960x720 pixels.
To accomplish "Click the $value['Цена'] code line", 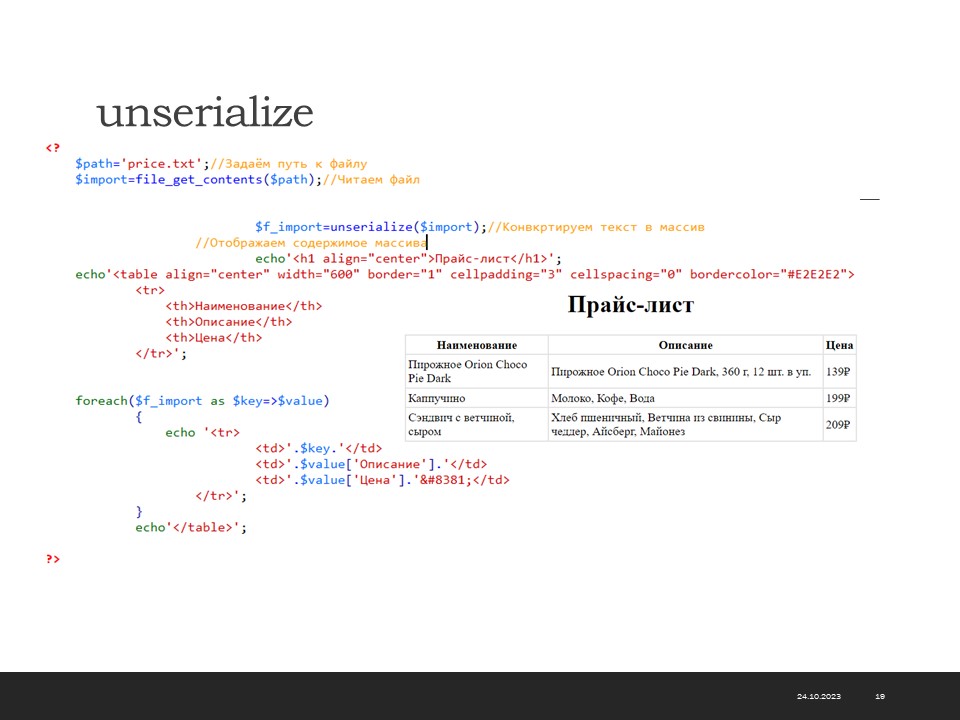I will click(382, 480).
